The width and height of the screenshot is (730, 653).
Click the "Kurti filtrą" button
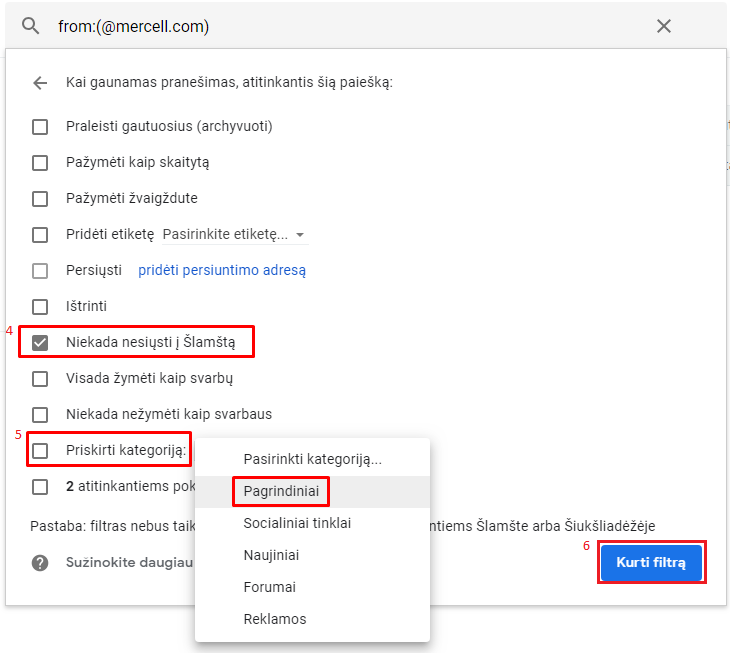click(651, 563)
